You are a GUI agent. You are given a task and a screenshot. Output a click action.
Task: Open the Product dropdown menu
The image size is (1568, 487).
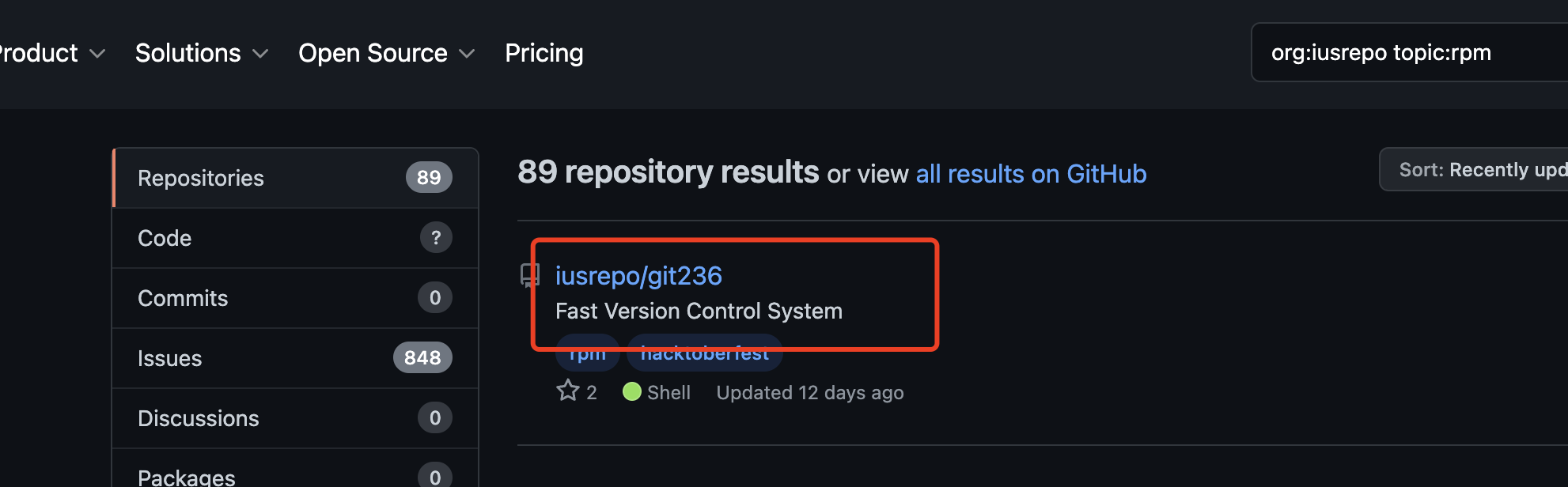[51, 53]
